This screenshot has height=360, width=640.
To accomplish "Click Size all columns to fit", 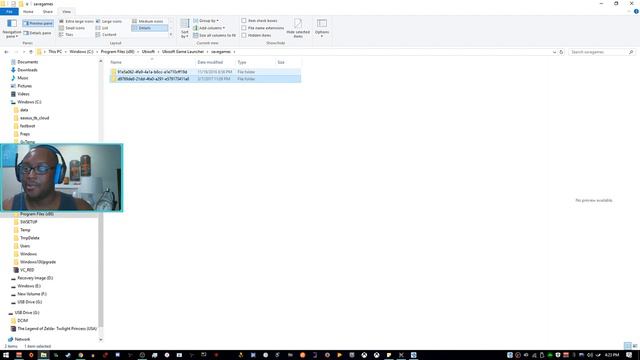I will 214,35.
